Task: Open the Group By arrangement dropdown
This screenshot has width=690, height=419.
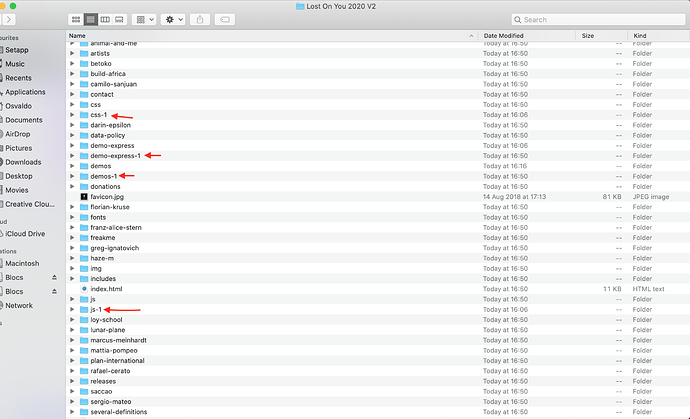Action: 143,19
